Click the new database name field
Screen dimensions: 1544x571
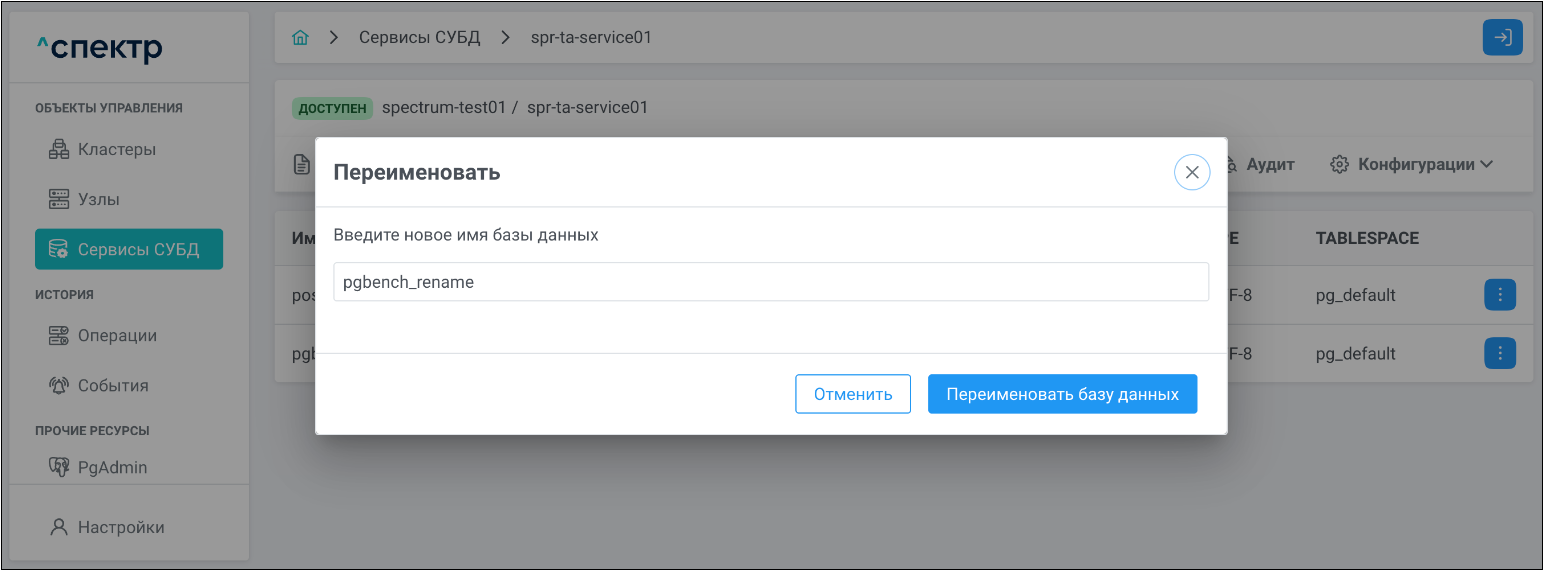point(770,282)
